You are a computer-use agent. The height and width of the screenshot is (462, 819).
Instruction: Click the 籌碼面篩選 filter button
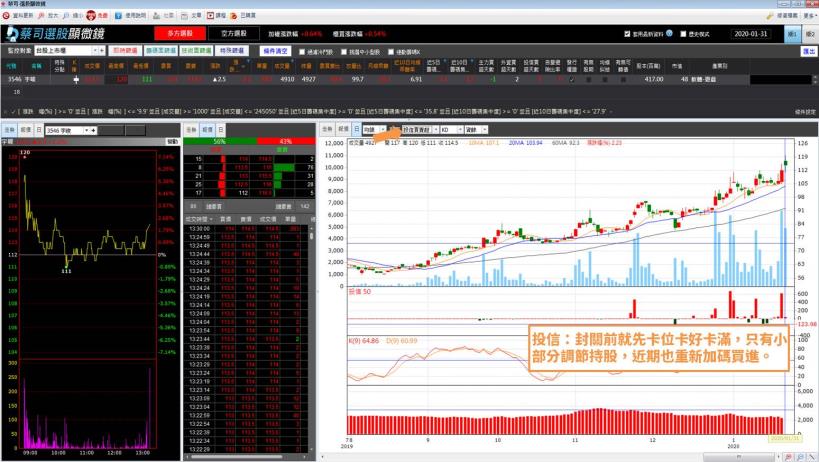pos(160,51)
